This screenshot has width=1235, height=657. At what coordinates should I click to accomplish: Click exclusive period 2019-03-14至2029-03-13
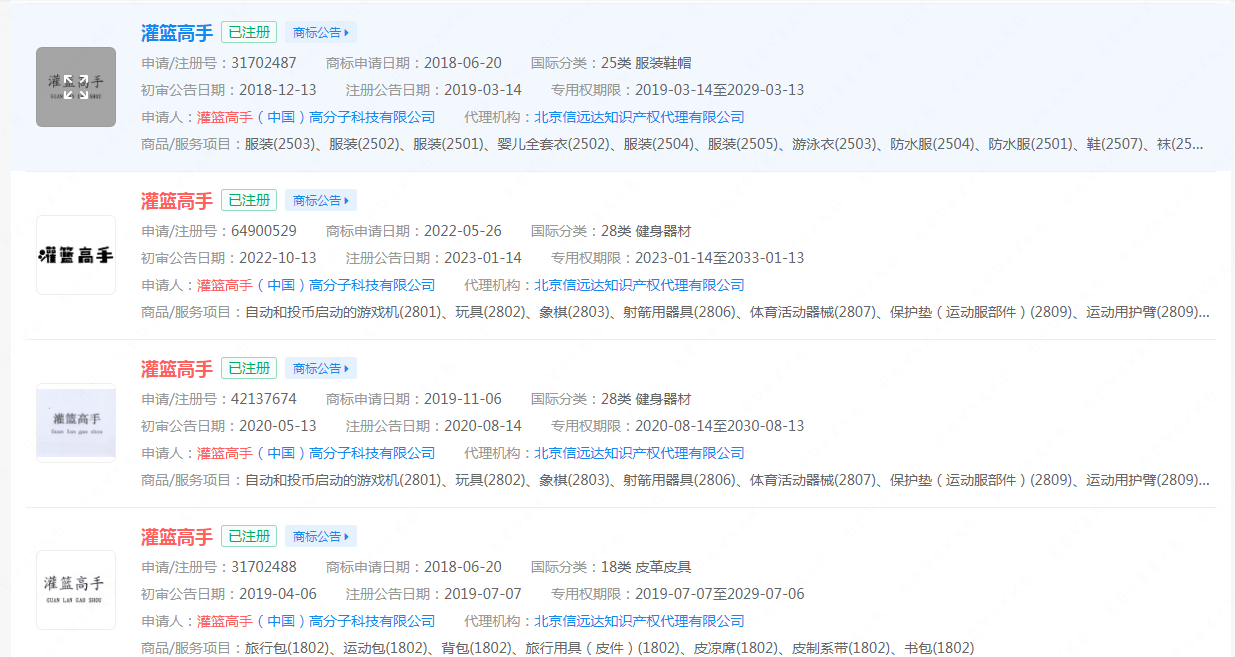720,89
